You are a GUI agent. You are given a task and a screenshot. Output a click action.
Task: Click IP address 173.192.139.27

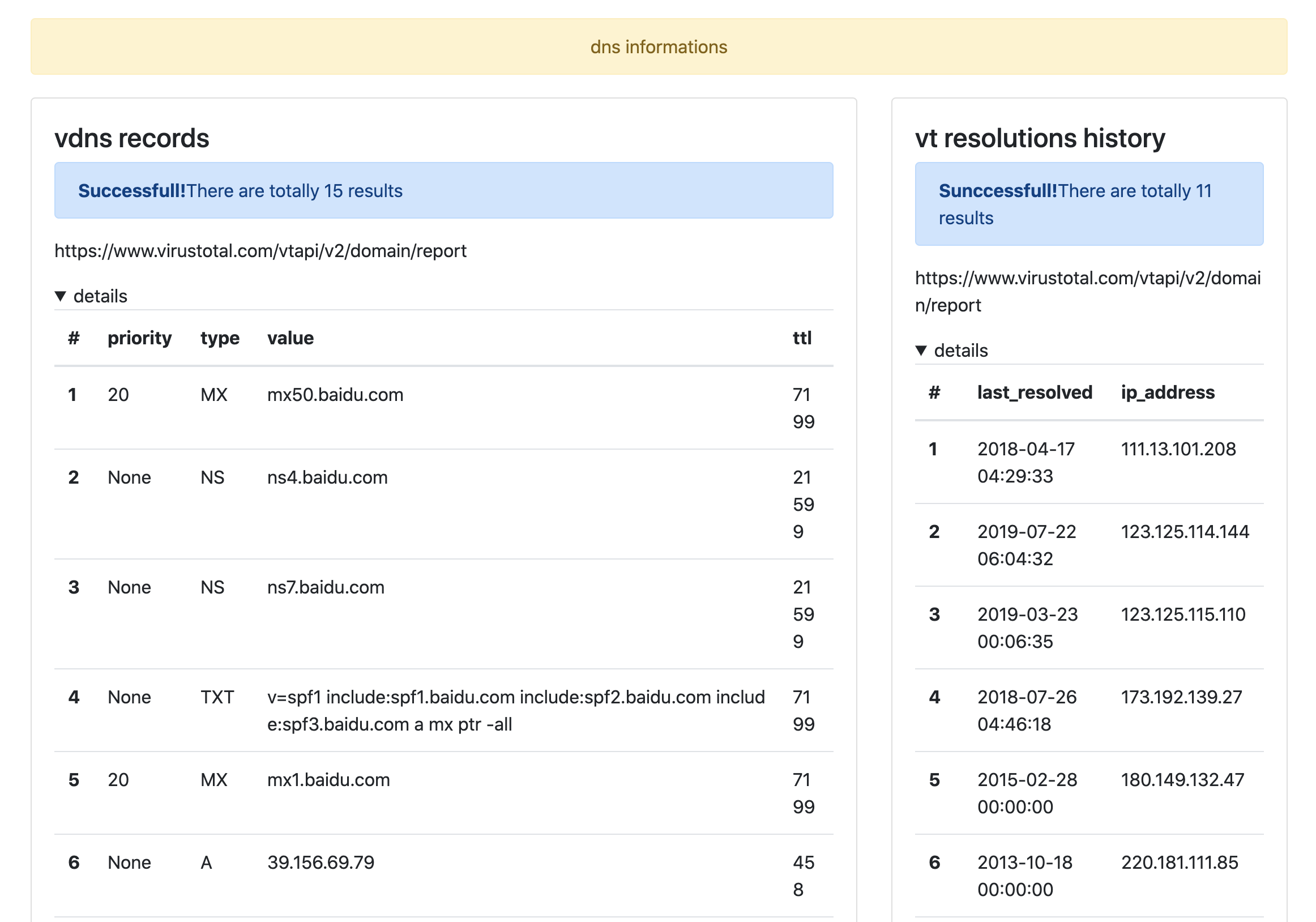[x=1181, y=697]
